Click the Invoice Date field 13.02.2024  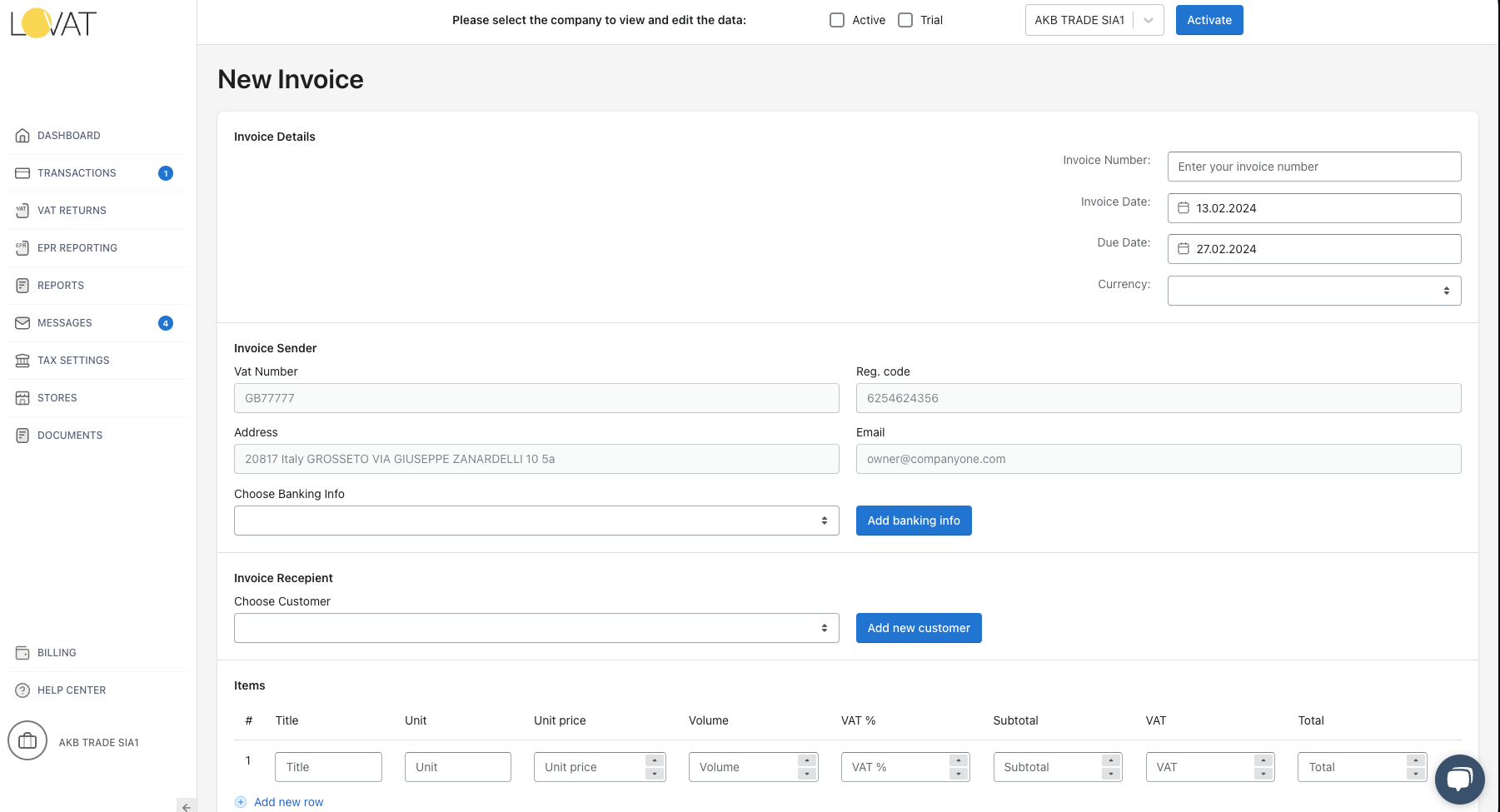1314,208
